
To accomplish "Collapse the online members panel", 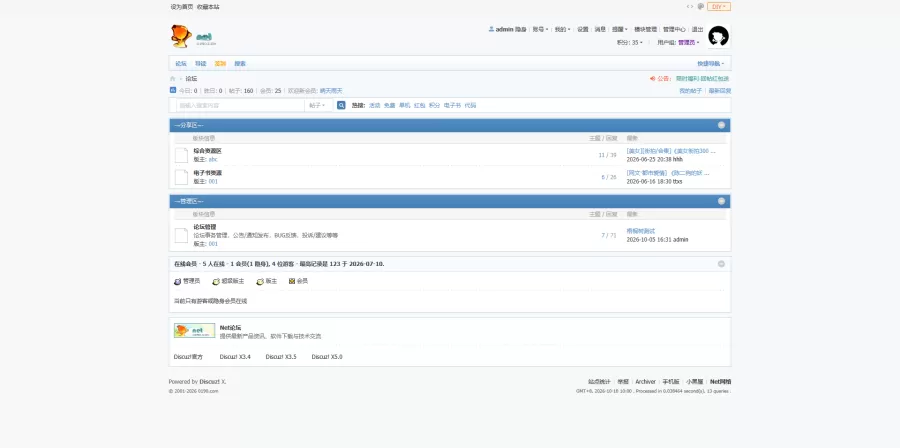I will [721, 264].
